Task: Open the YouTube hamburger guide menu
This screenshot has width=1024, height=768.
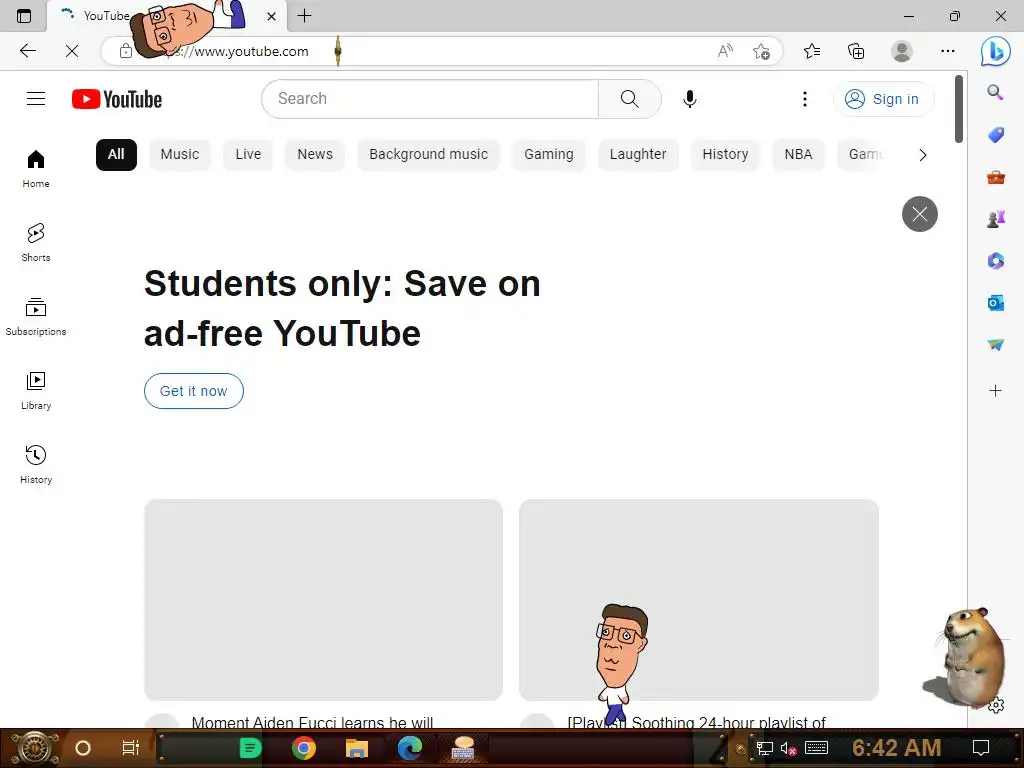Action: [x=36, y=99]
